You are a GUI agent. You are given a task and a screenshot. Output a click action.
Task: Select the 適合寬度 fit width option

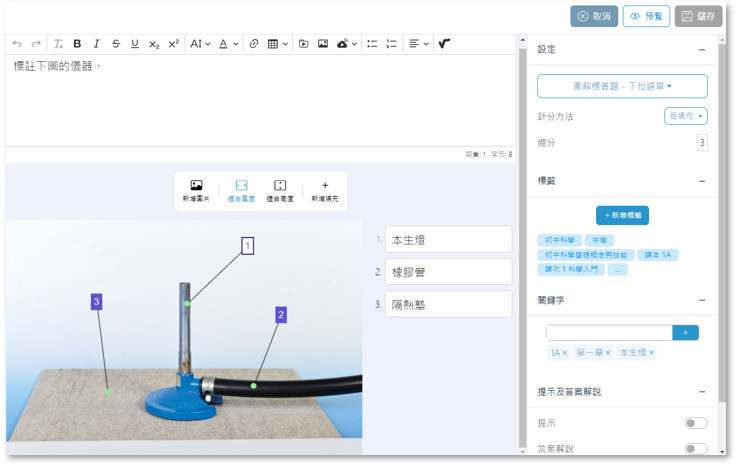tap(241, 191)
